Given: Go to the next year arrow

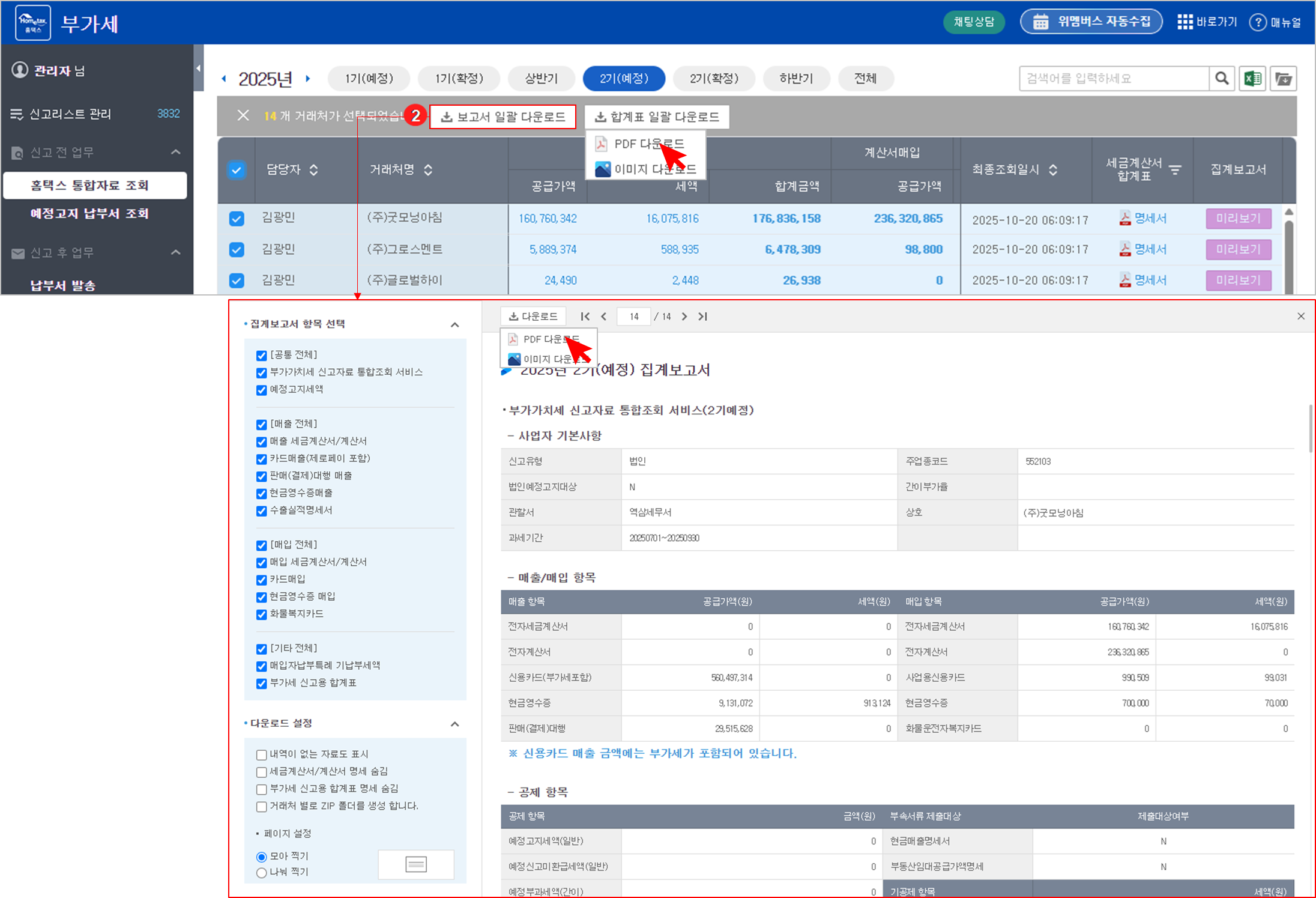Looking at the screenshot, I should click(x=308, y=79).
